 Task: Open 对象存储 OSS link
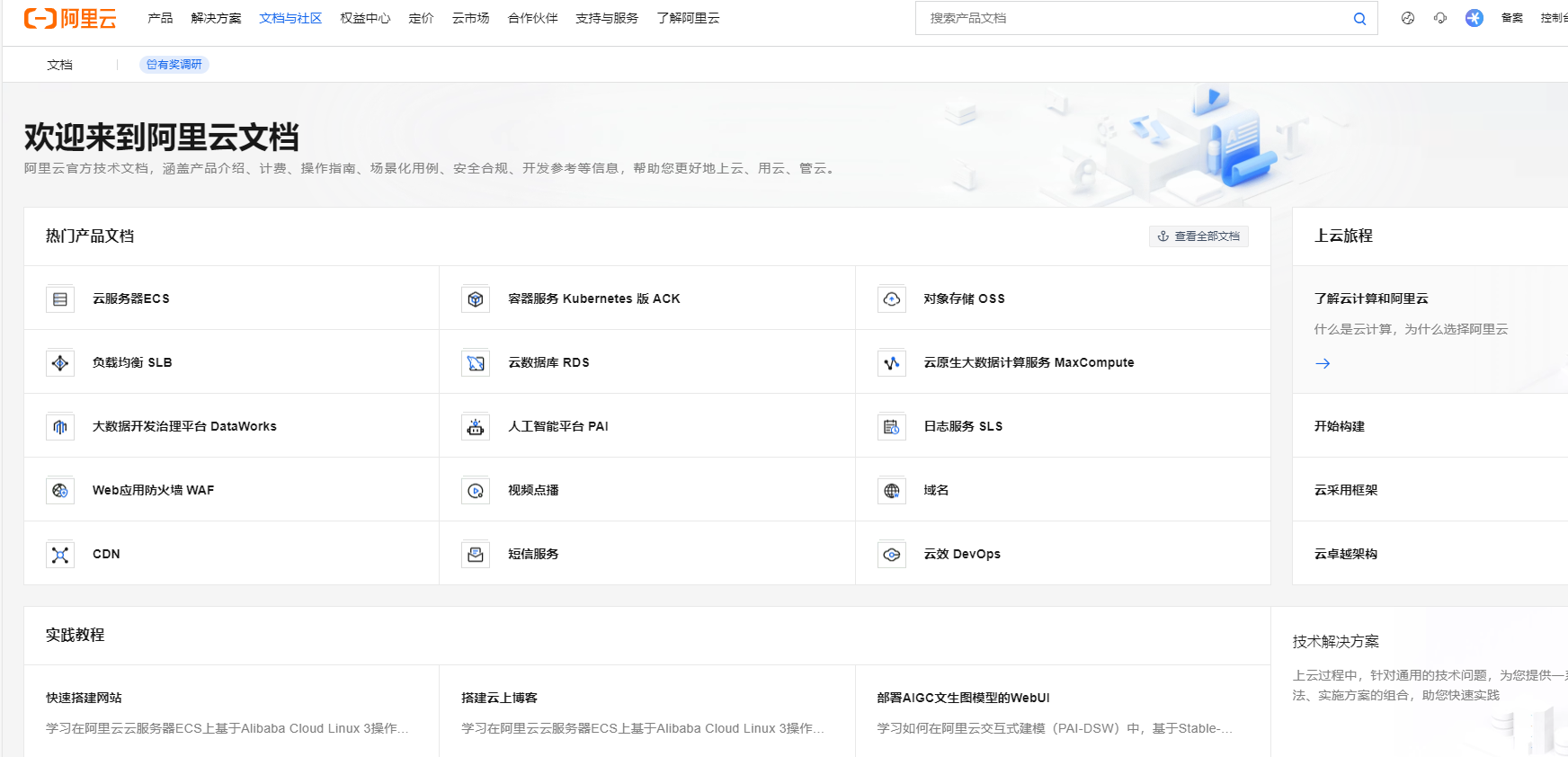[x=965, y=298]
